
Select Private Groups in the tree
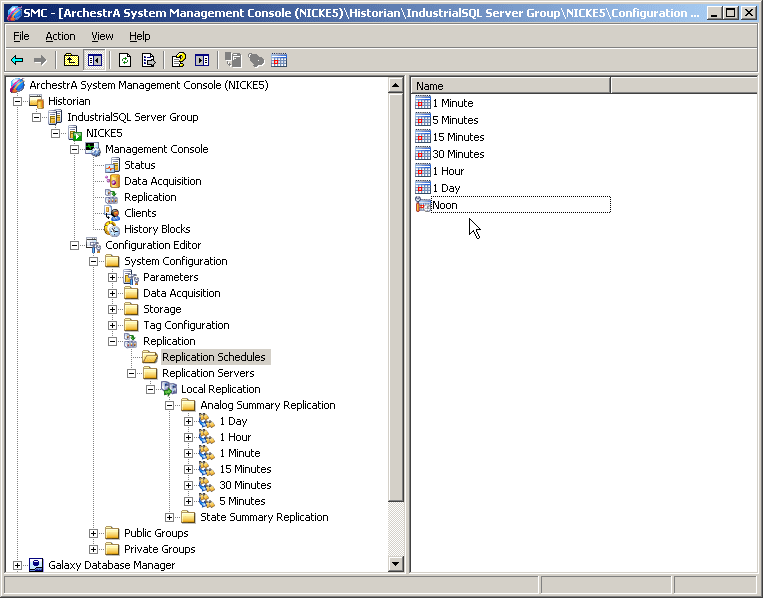click(x=160, y=549)
